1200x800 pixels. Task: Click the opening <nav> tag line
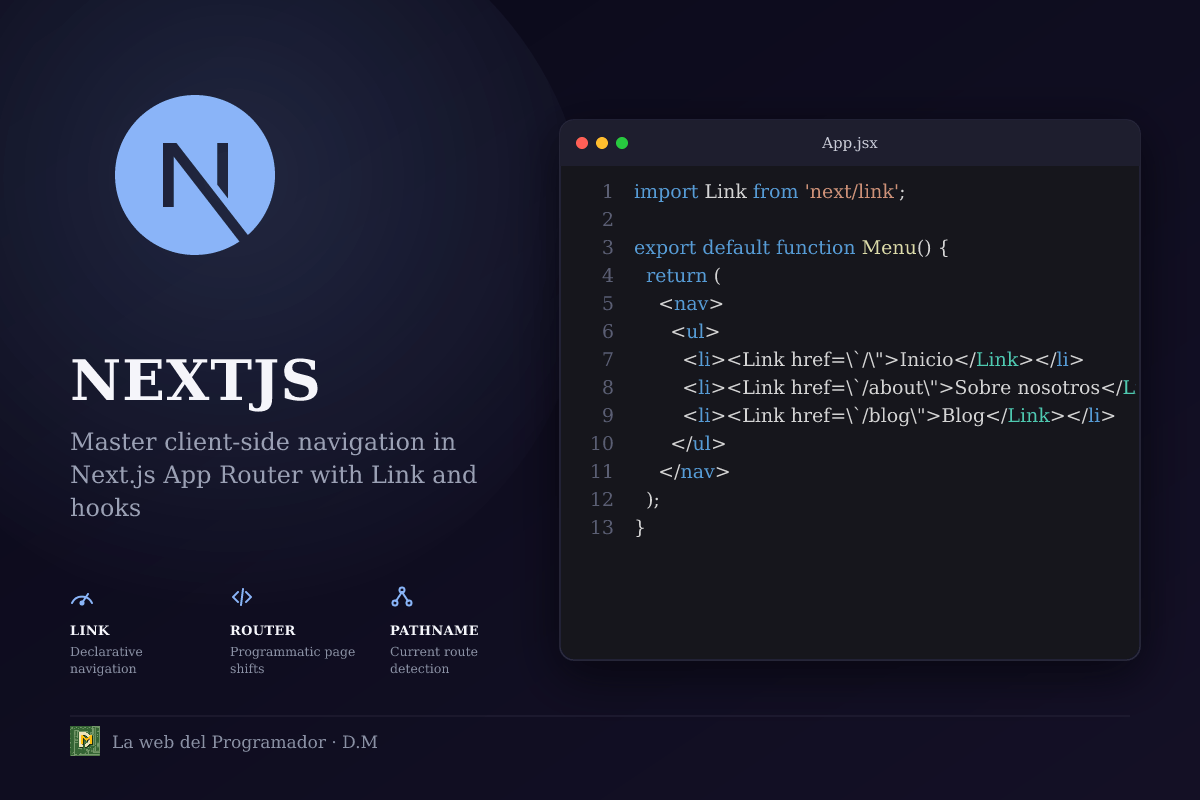[691, 303]
